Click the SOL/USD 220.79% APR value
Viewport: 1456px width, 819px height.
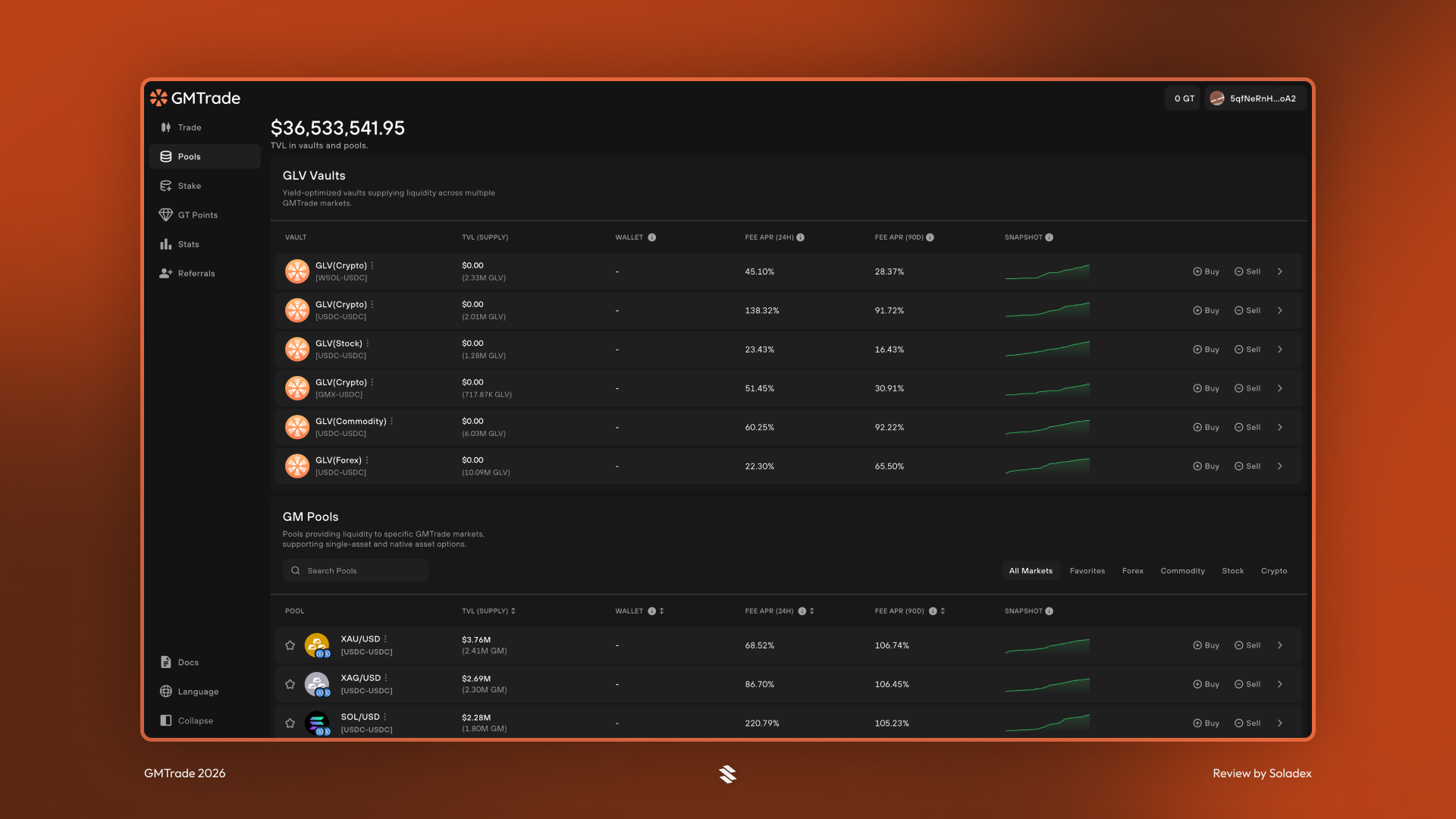click(761, 723)
